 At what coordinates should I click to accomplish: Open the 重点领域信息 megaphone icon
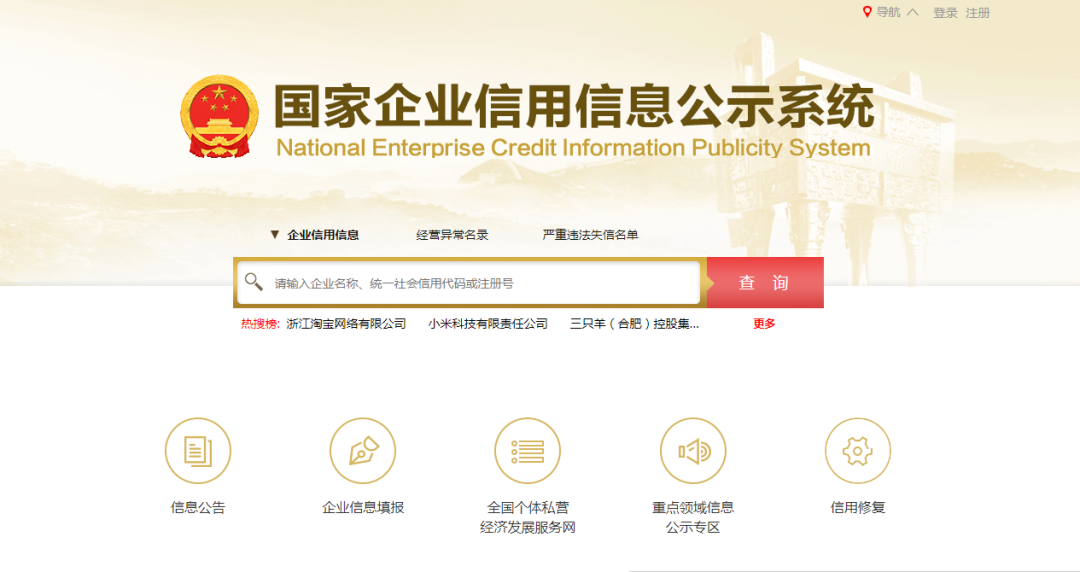[x=693, y=451]
